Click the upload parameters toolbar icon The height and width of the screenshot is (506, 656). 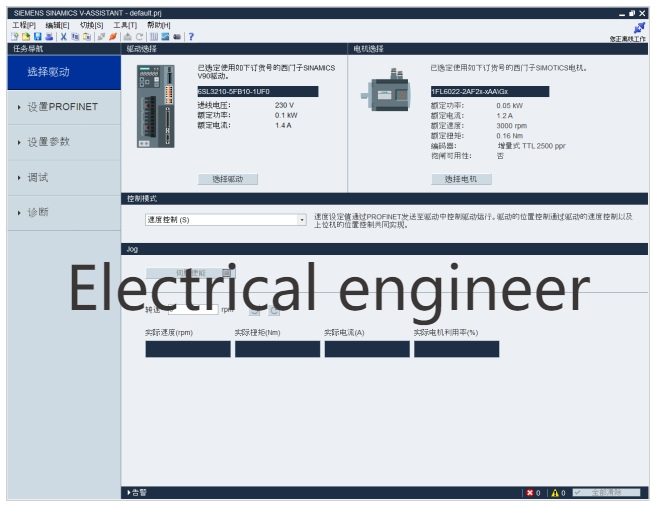pos(128,37)
